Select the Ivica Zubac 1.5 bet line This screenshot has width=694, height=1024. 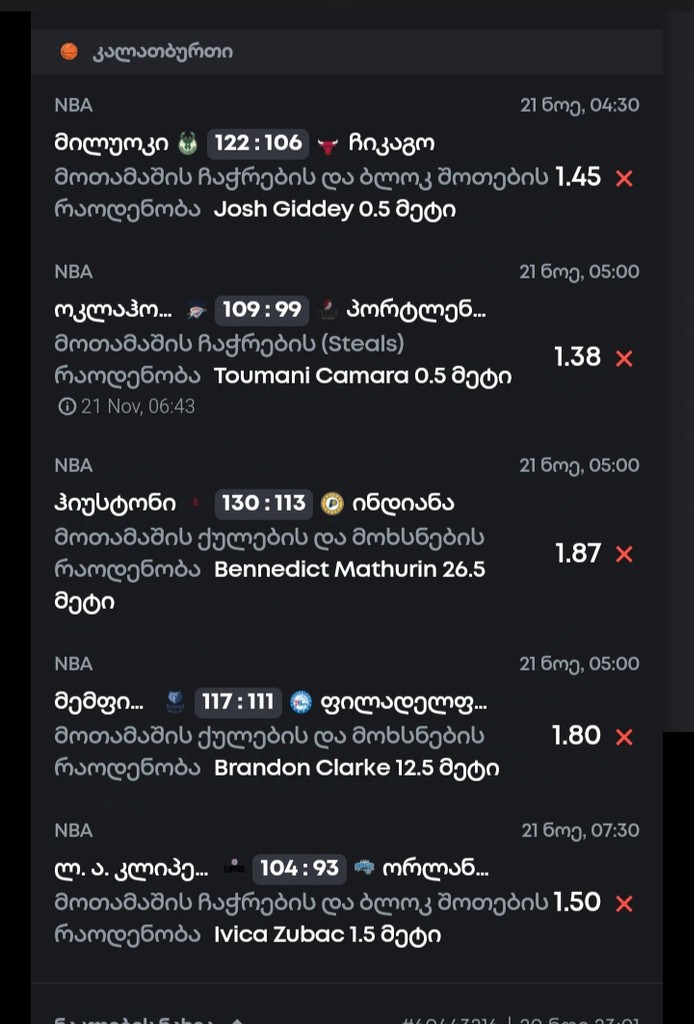327,935
